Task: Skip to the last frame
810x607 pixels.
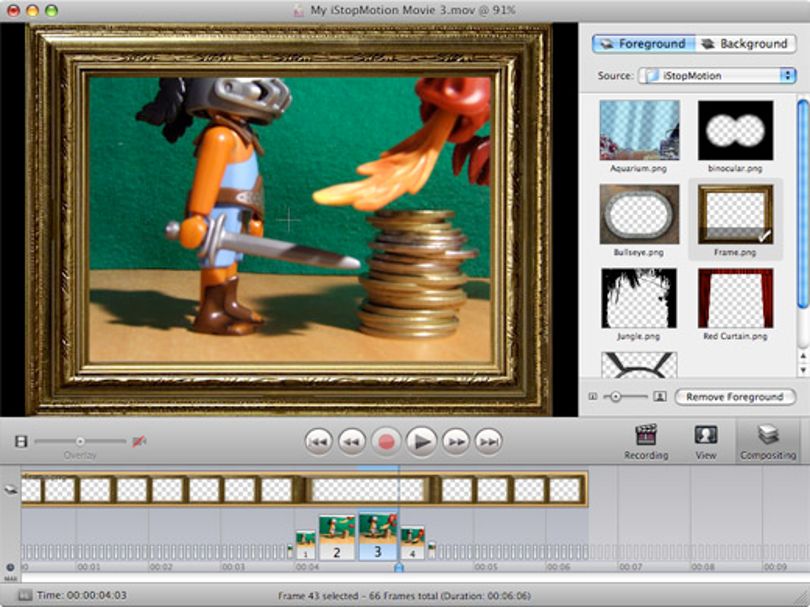Action: coord(488,442)
